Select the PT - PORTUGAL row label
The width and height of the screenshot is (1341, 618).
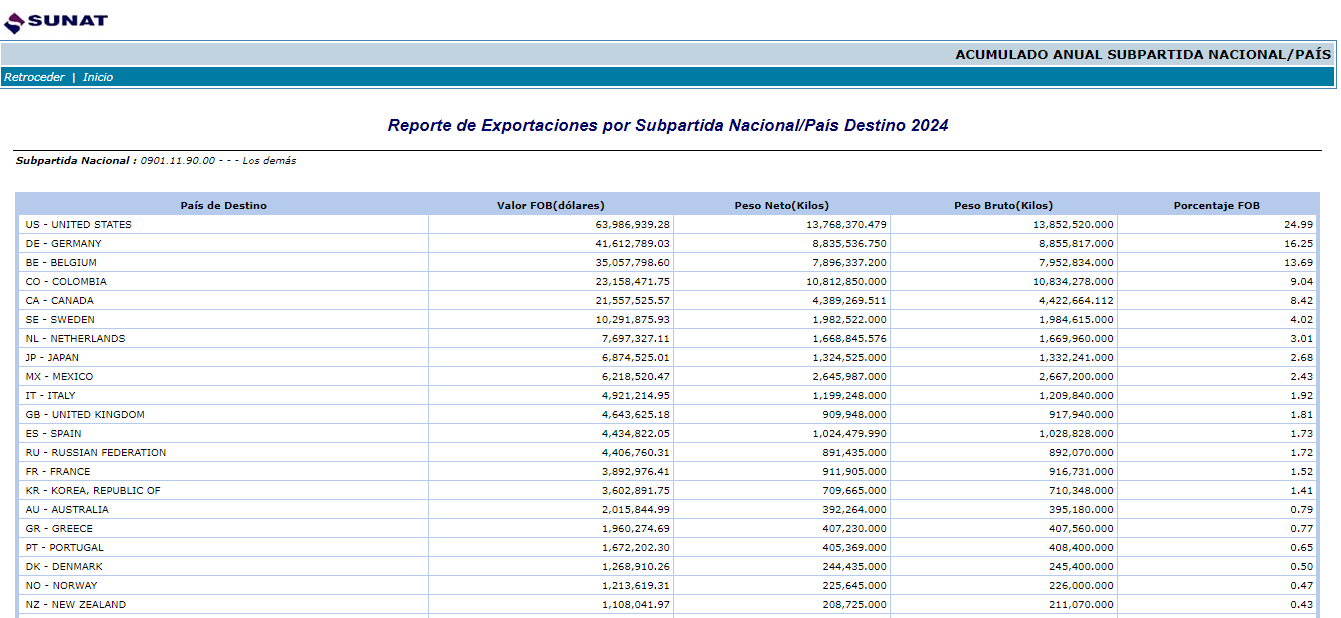point(65,548)
